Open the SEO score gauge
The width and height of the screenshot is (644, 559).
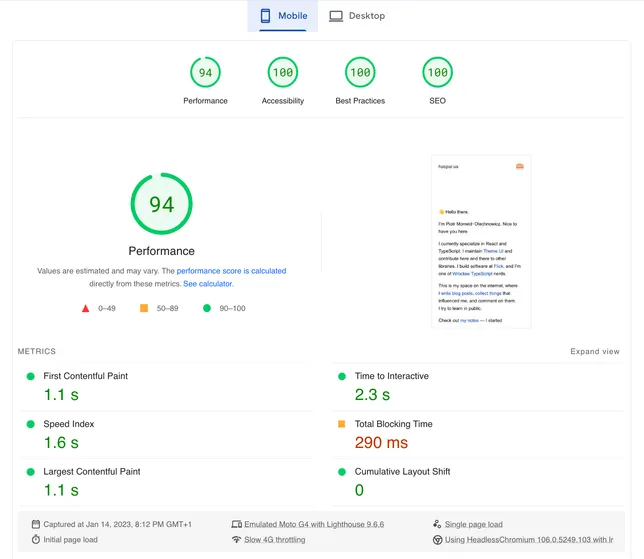pyautogui.click(x=437, y=73)
